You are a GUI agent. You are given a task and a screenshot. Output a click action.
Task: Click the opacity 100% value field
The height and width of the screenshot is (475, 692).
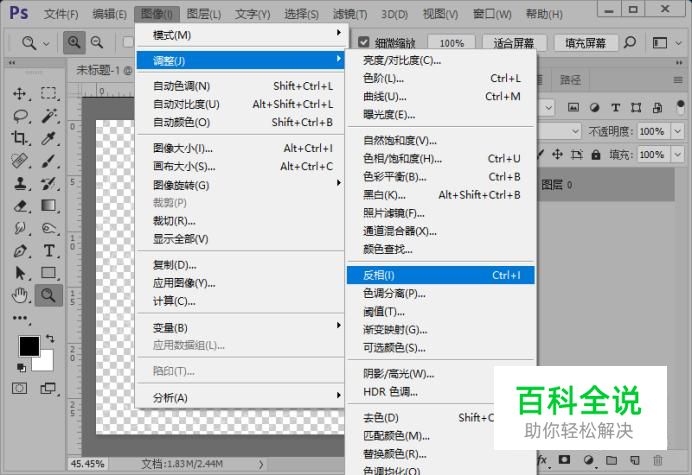(x=653, y=131)
